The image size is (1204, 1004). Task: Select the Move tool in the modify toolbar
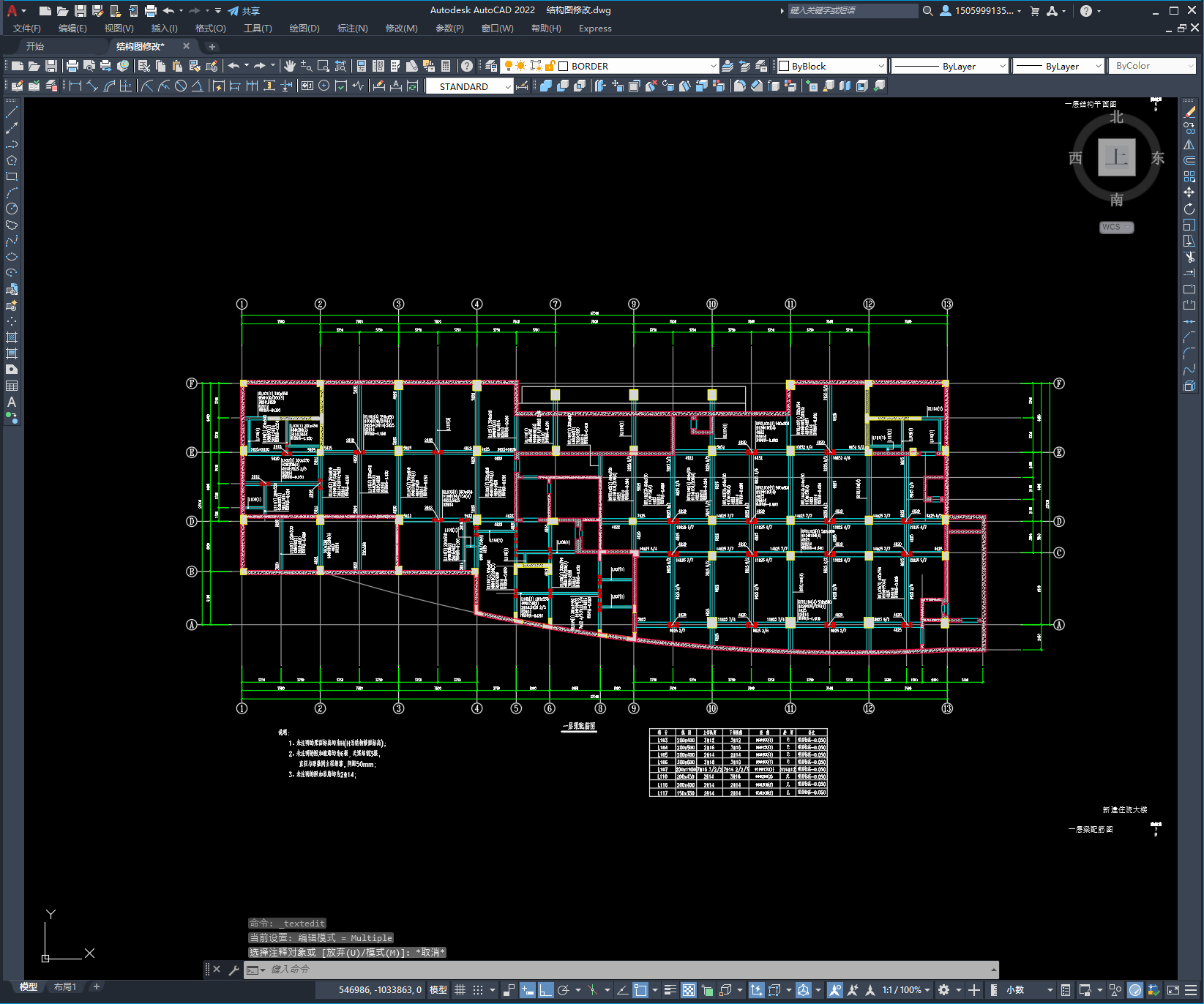pos(1189,192)
